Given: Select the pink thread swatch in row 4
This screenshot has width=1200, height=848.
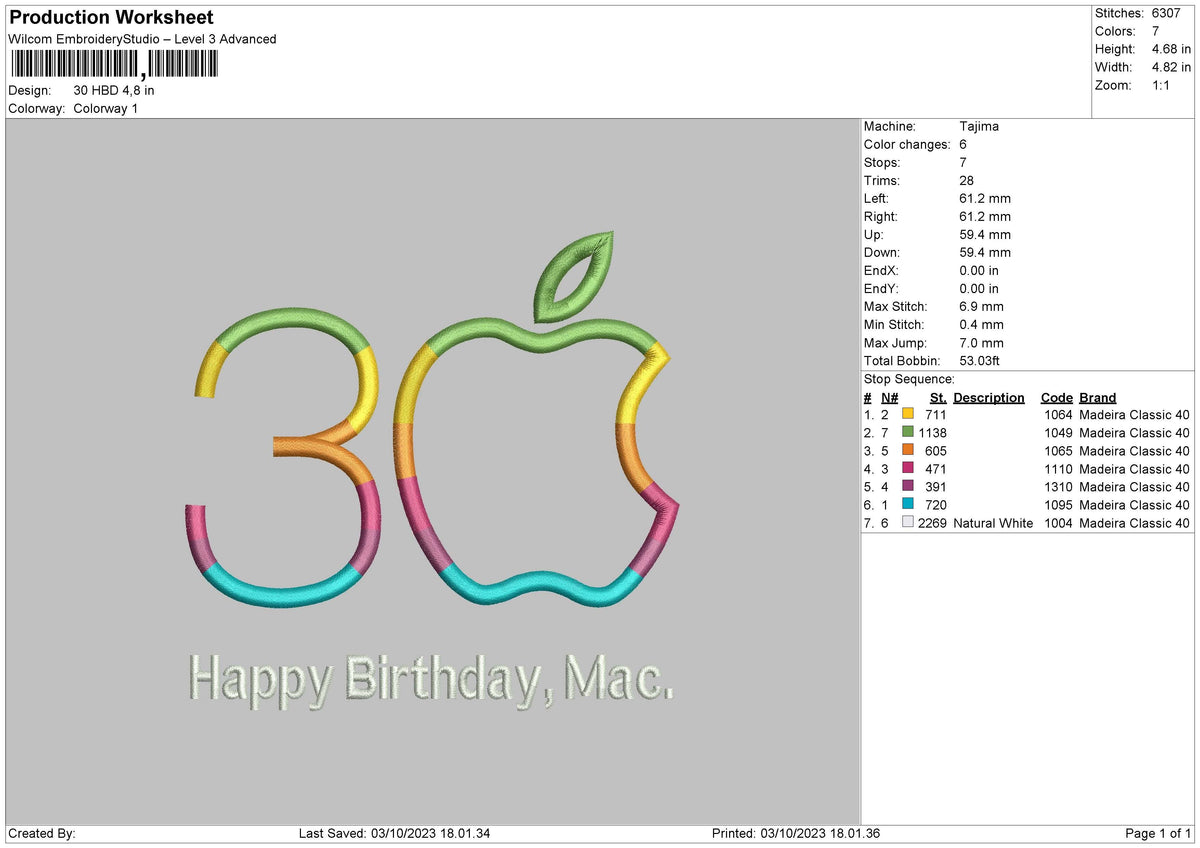Looking at the screenshot, I should pyautogui.click(x=908, y=469).
